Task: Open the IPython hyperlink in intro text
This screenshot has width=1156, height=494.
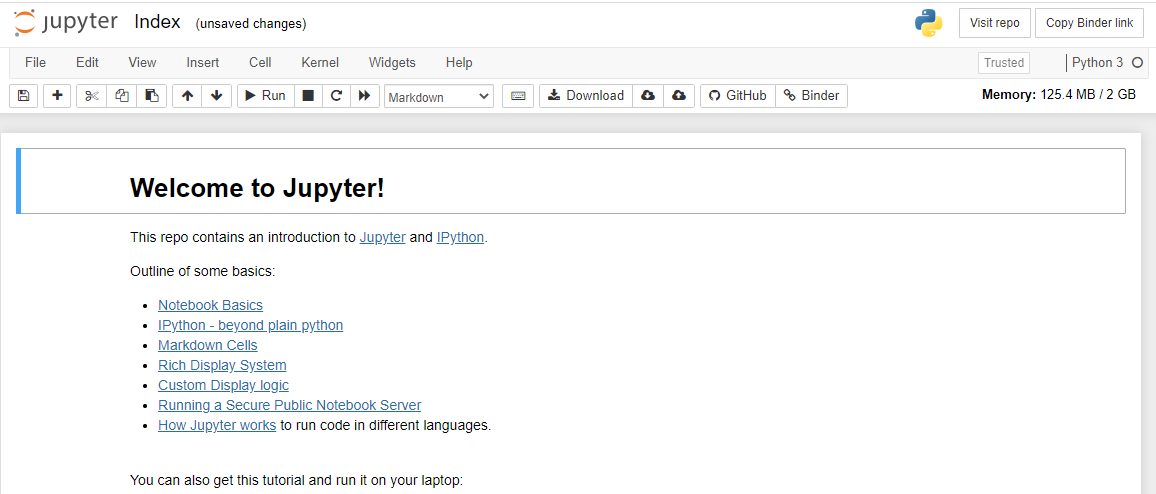Action: tap(461, 237)
